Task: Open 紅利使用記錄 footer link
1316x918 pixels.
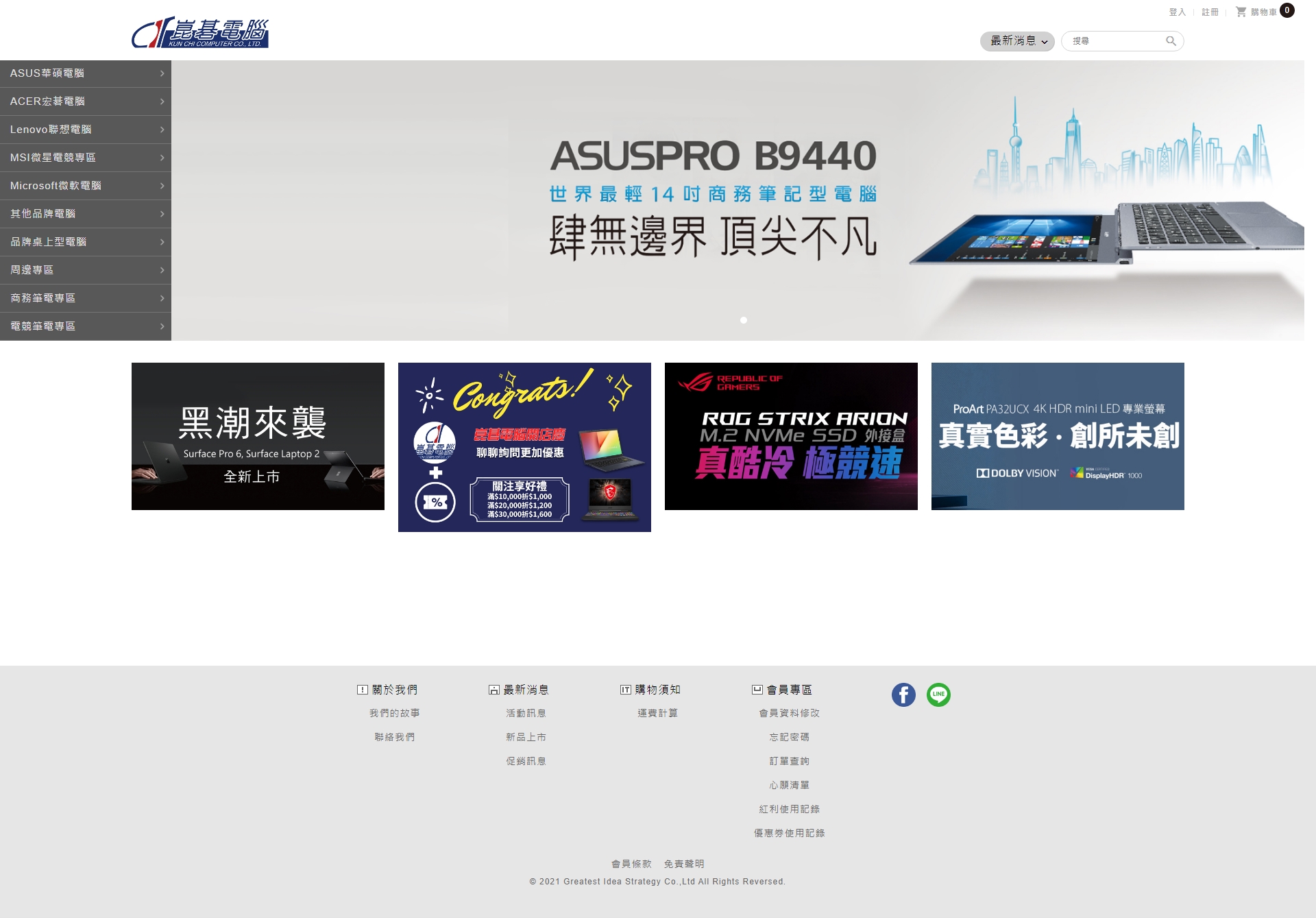Action: [x=790, y=809]
